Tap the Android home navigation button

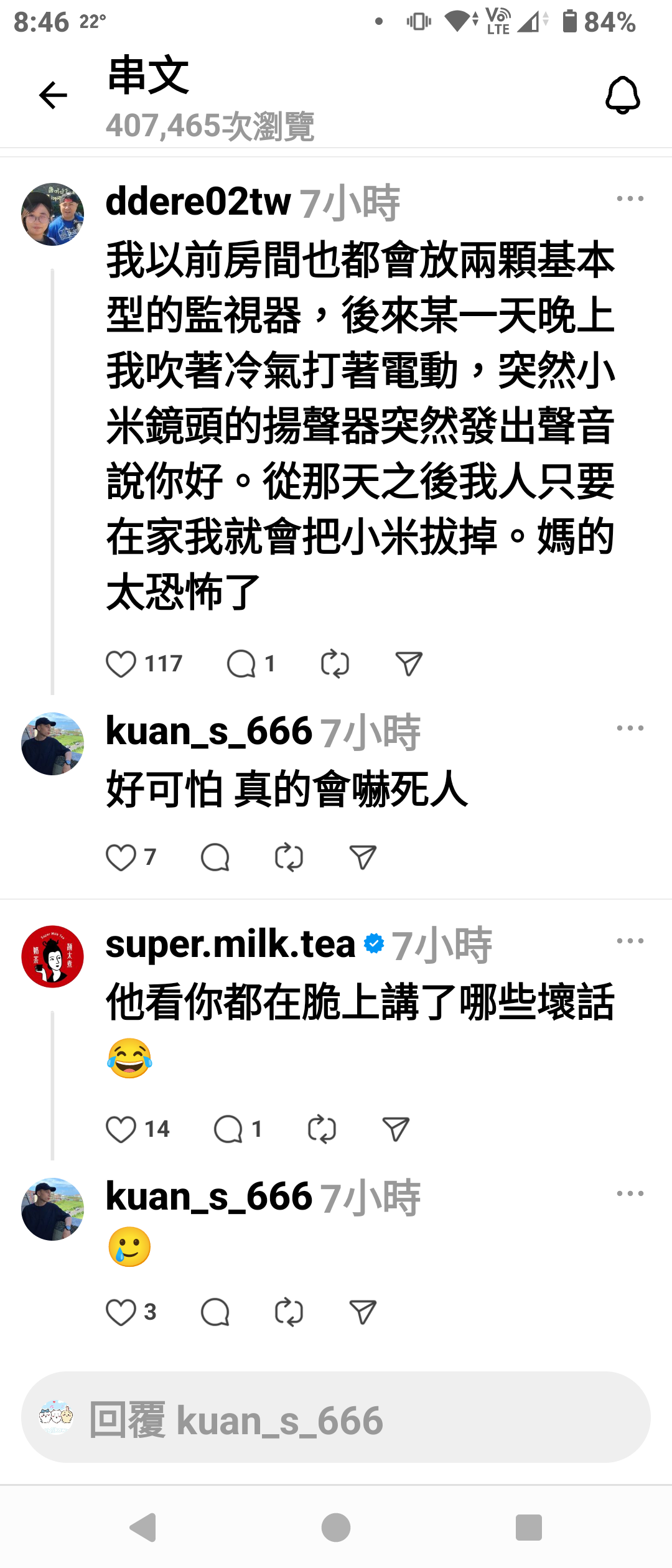pos(336,1528)
